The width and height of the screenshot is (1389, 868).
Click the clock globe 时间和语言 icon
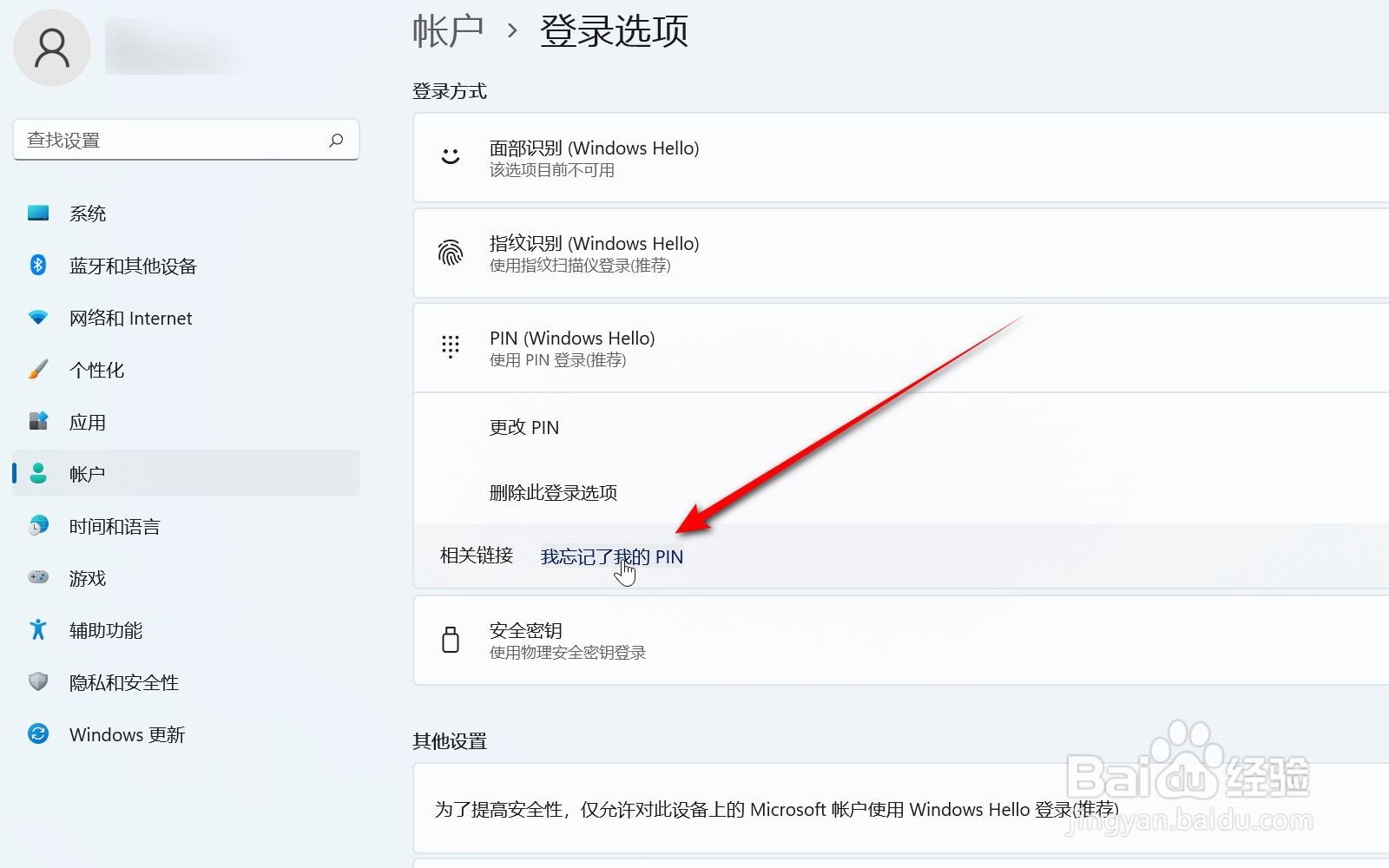pyautogui.click(x=38, y=526)
